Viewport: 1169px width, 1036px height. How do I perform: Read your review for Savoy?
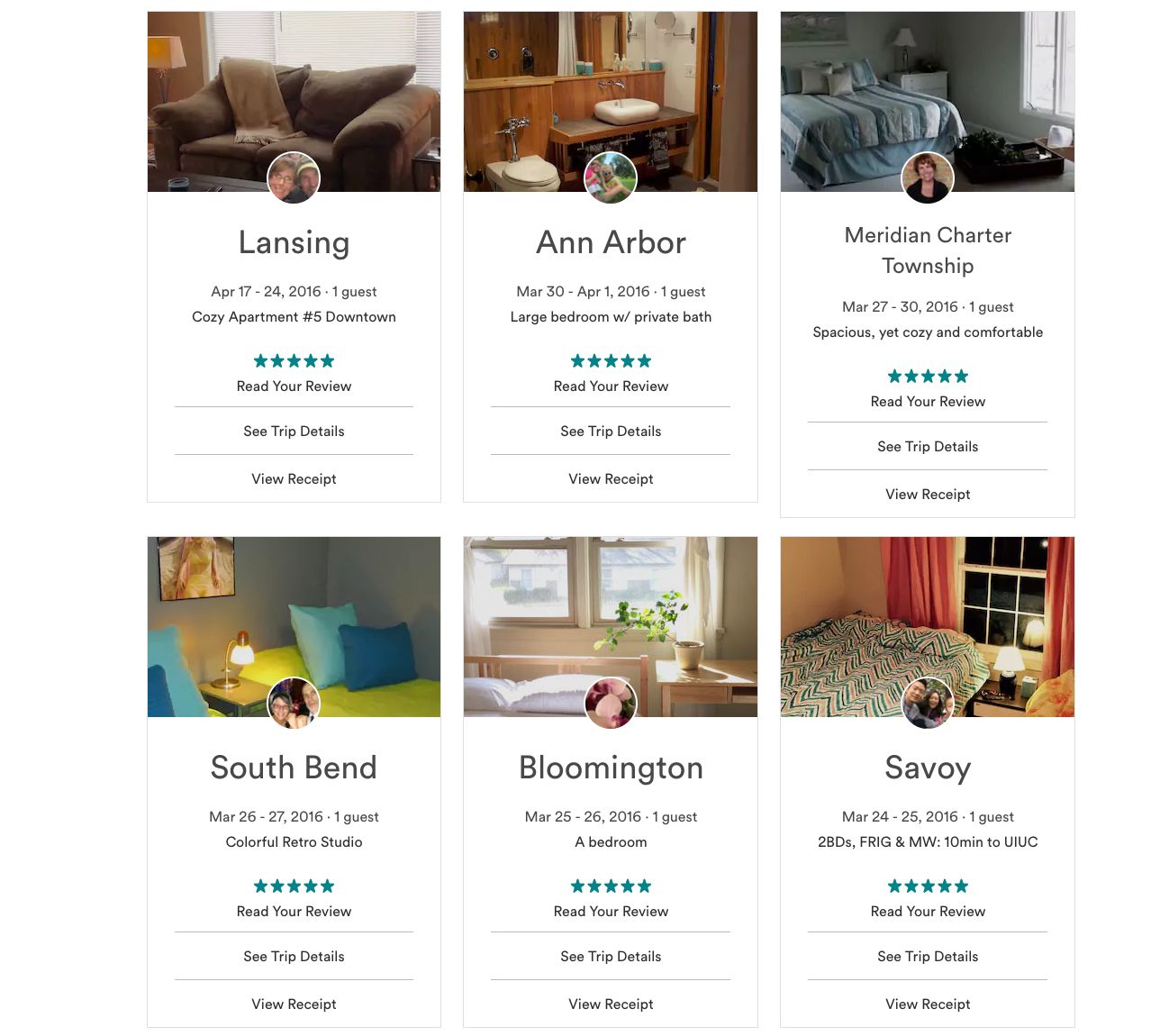point(928,912)
